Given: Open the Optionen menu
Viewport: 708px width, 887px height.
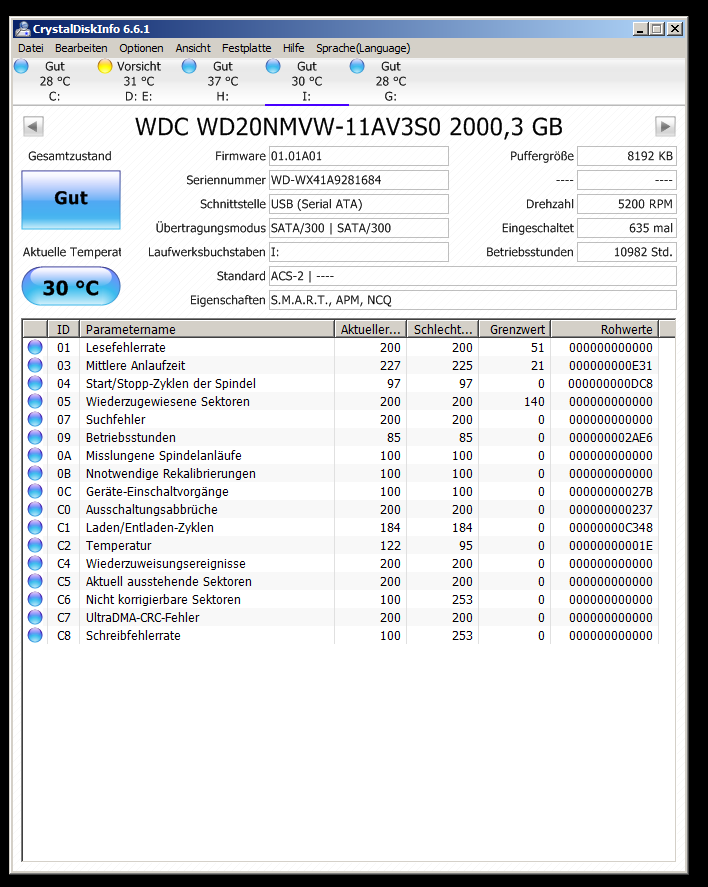Looking at the screenshot, I should 141,48.
